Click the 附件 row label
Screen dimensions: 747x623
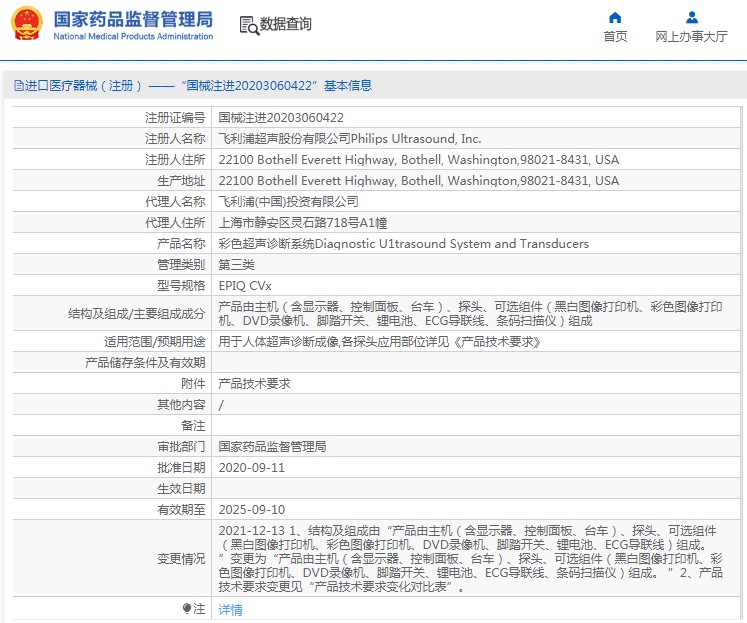(193, 383)
